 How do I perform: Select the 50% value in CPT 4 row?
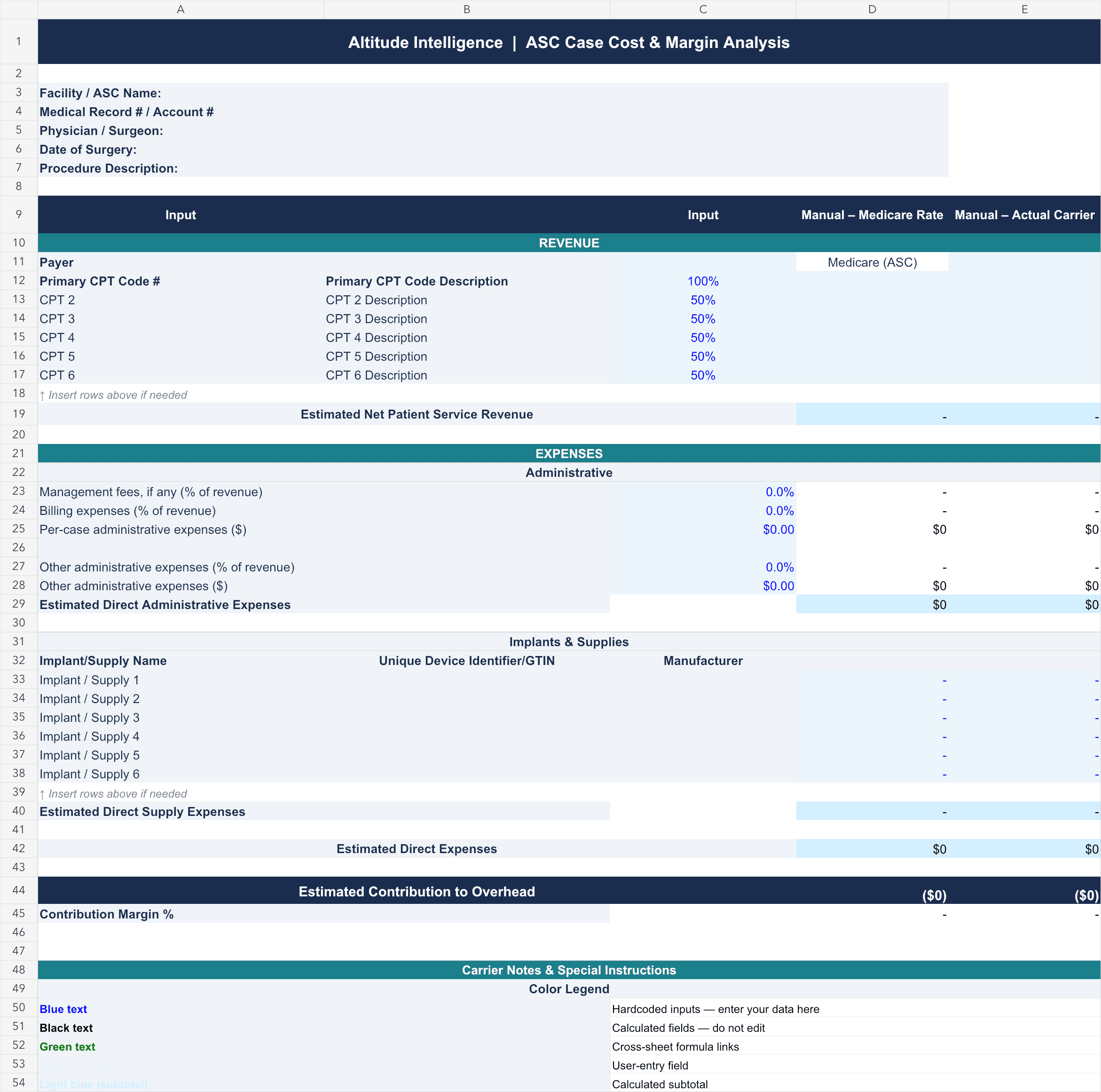click(703, 337)
